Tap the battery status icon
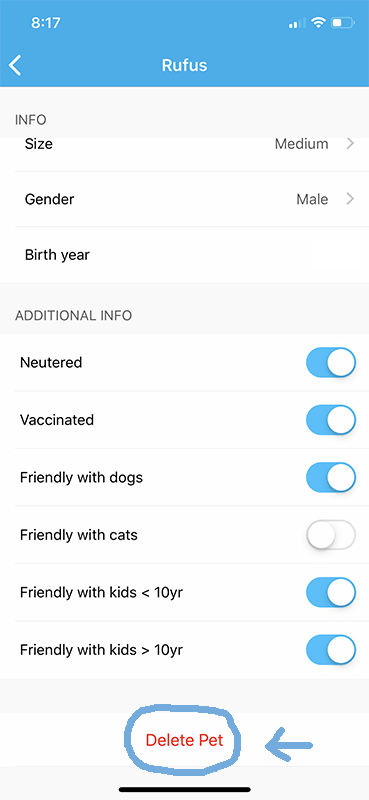The image size is (369, 800). (x=342, y=23)
